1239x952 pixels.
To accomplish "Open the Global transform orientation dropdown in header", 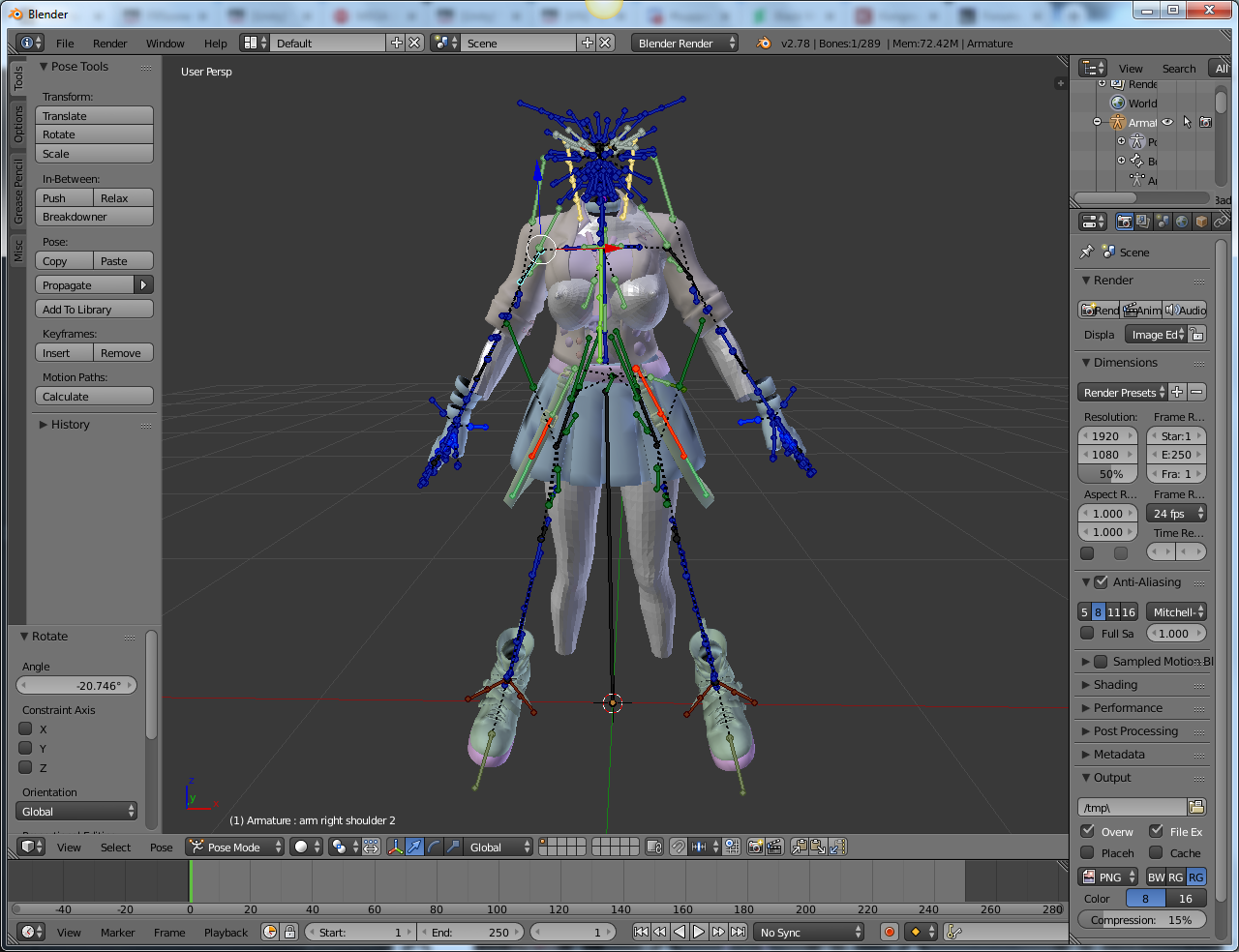I will pos(499,847).
